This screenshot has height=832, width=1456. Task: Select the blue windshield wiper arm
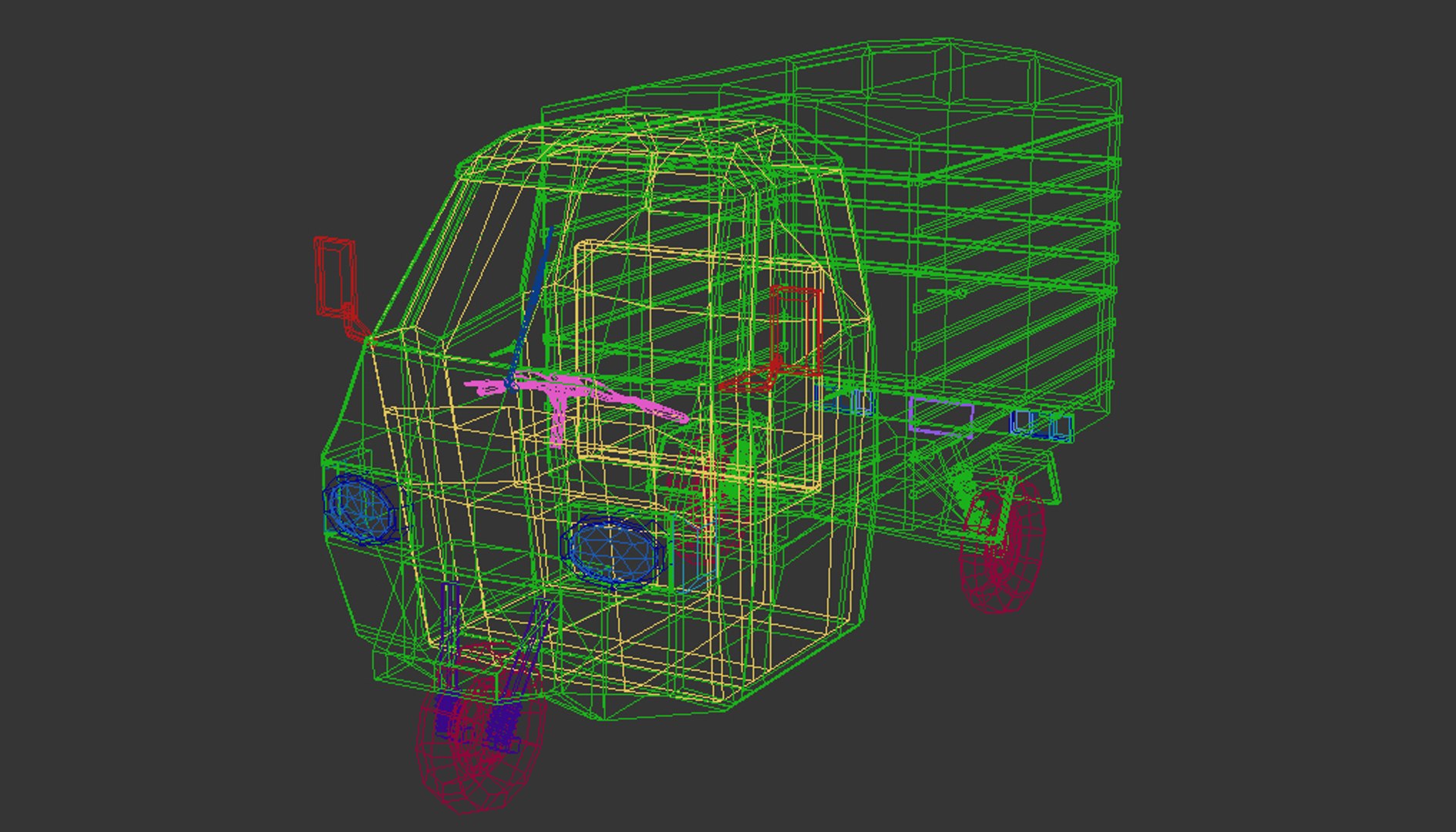(x=532, y=308)
